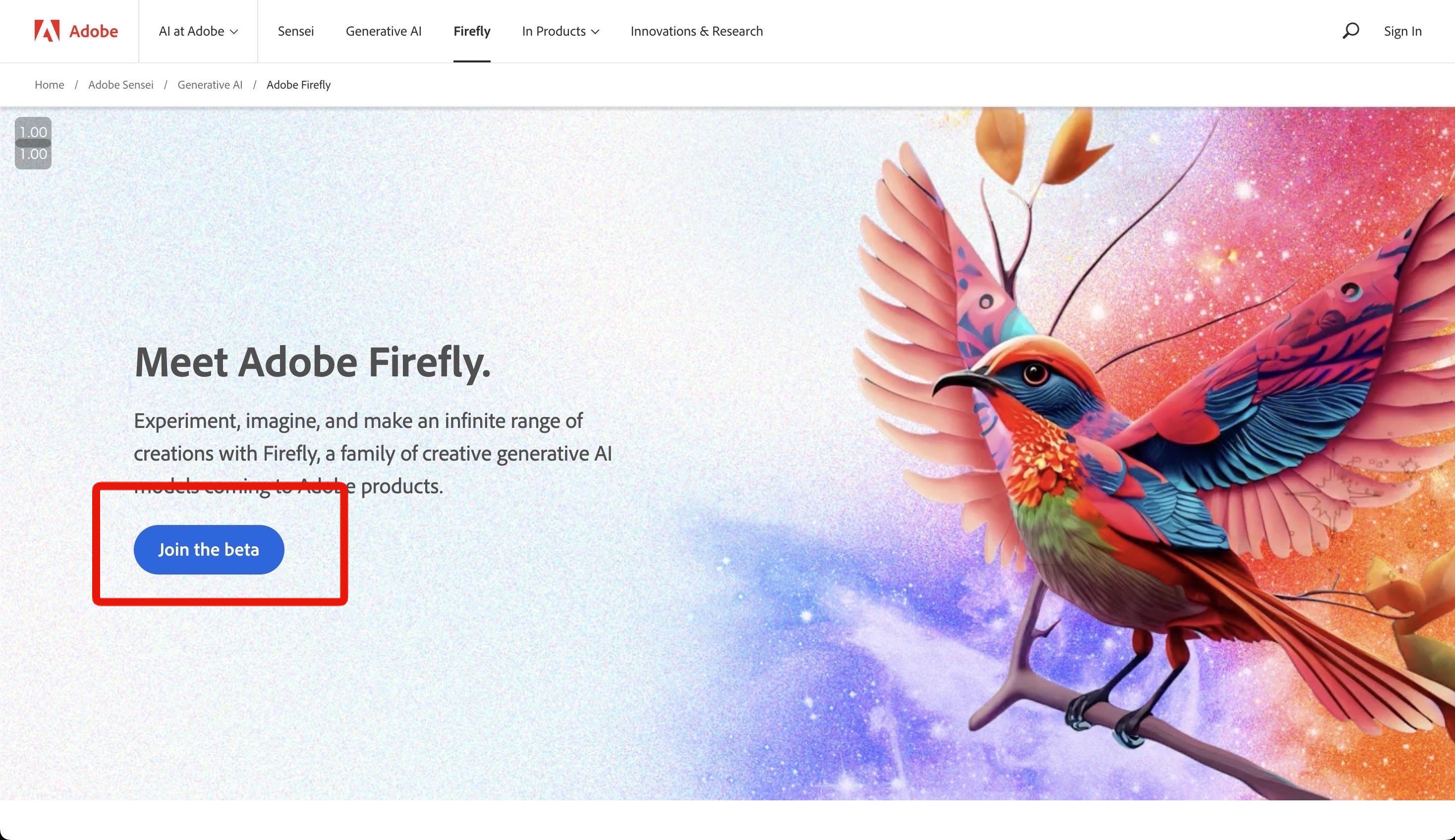Open Generative AI breadcrumb link

(x=210, y=85)
